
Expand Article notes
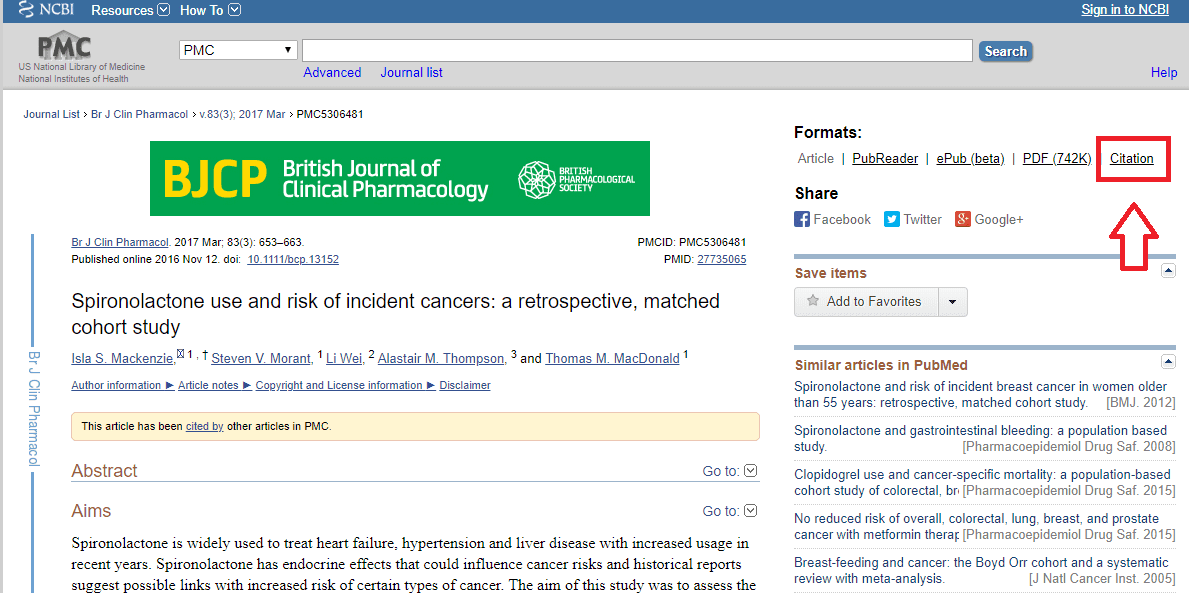(215, 385)
